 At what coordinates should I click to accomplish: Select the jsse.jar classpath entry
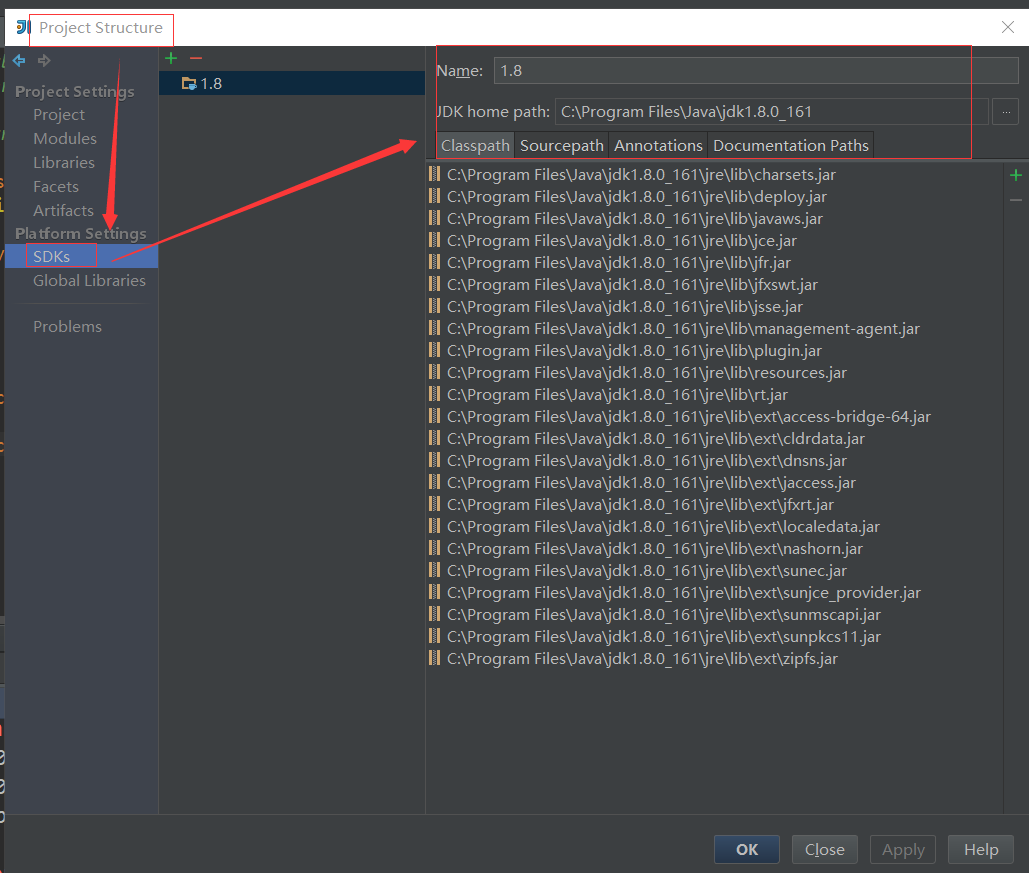coord(625,307)
